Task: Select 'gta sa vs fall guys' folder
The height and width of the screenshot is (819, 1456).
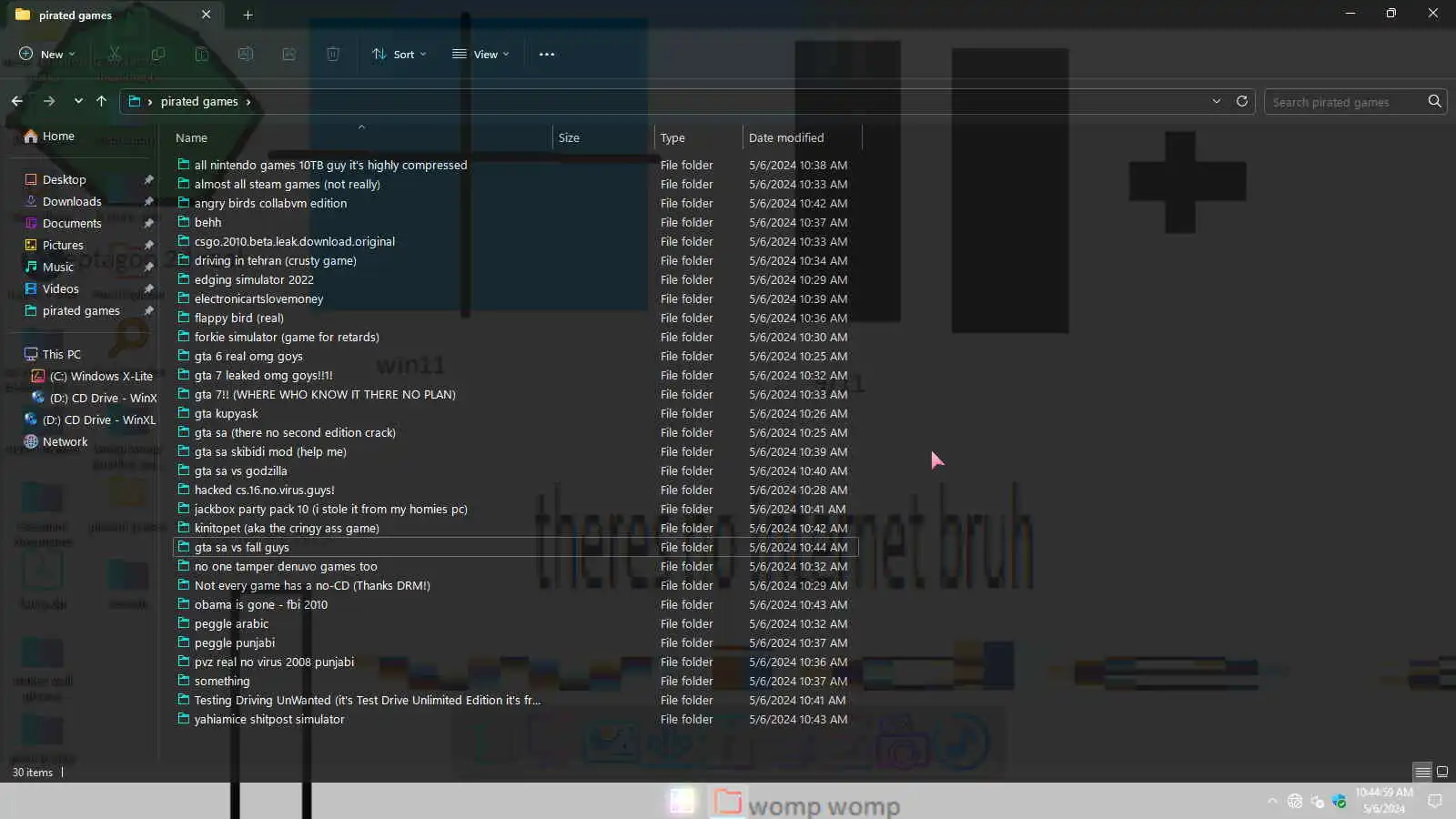Action: (x=515, y=547)
